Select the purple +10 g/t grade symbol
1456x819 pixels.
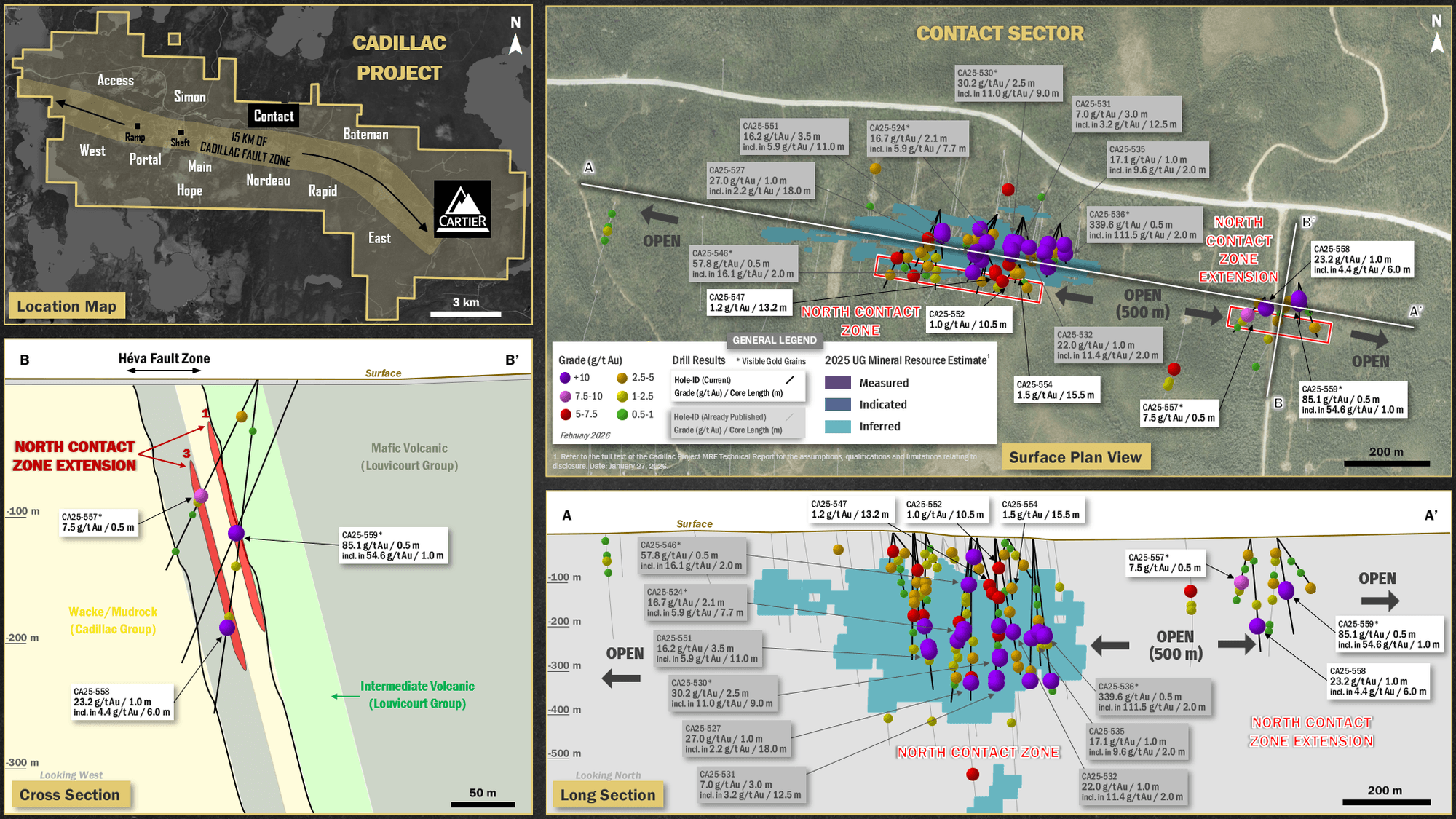pos(564,378)
